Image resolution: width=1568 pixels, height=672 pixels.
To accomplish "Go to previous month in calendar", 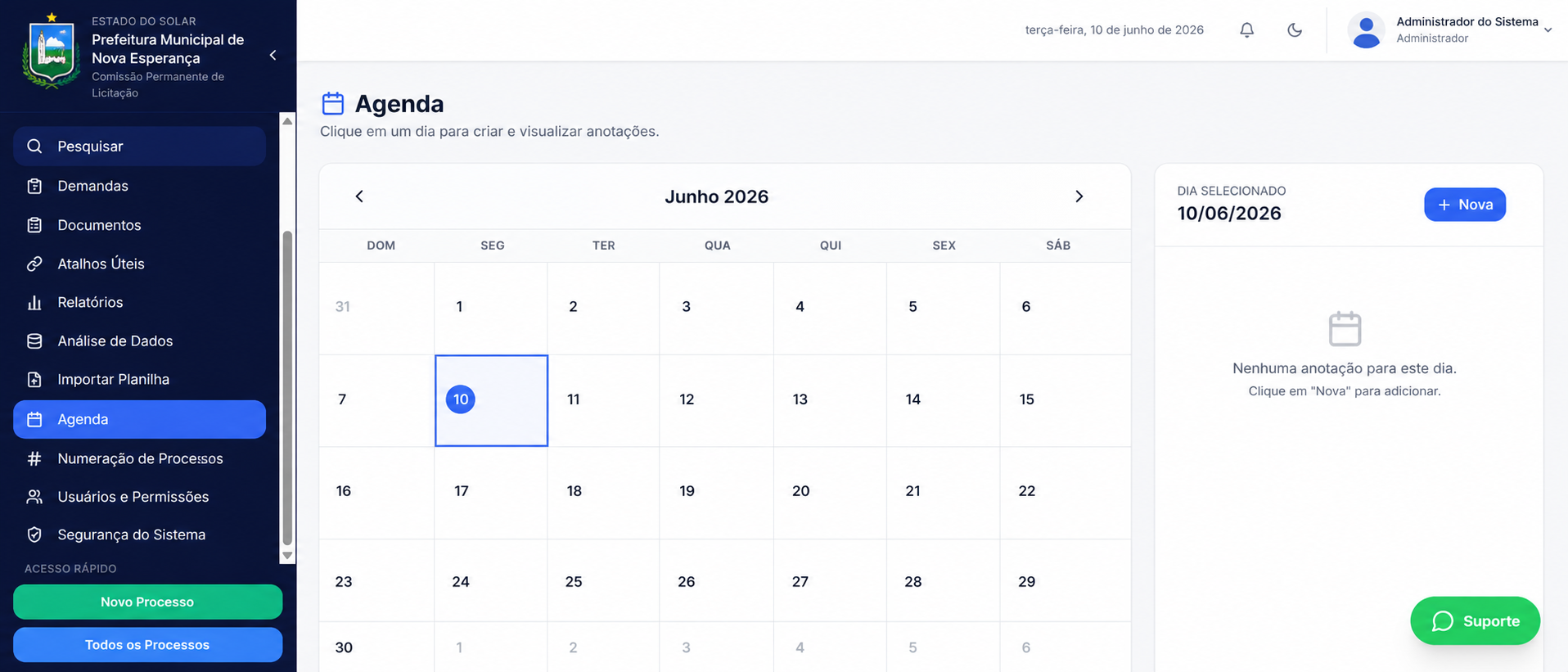I will (x=359, y=196).
